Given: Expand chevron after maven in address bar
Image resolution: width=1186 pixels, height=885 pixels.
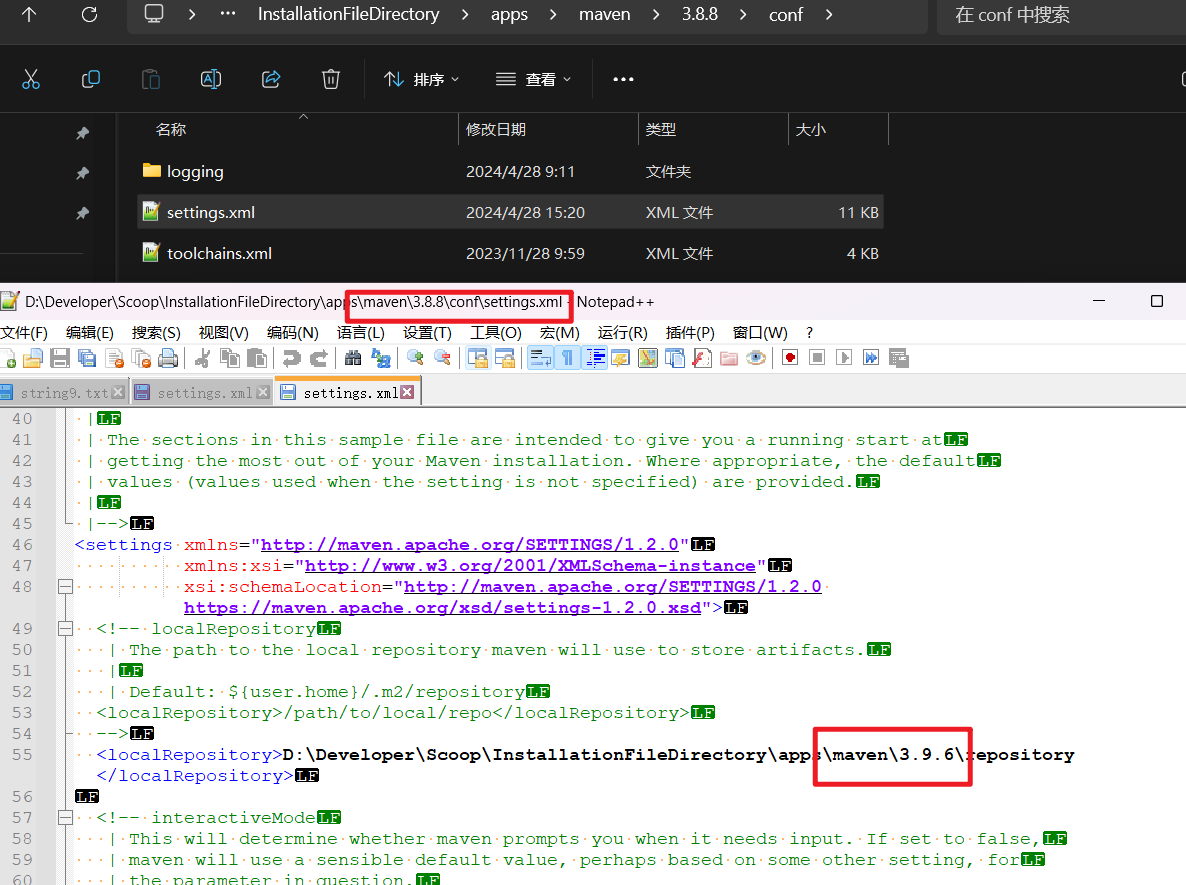Looking at the screenshot, I should [656, 14].
